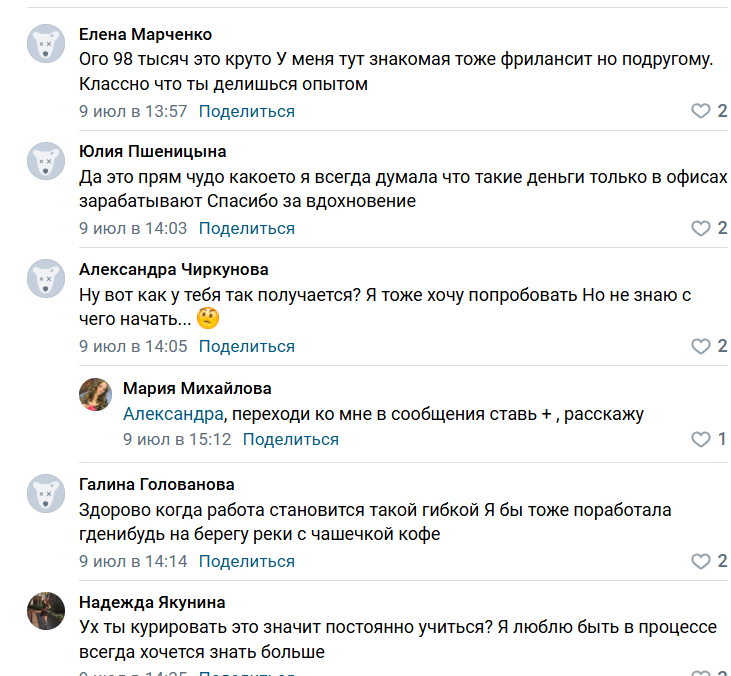Viewport: 731px width, 676px height.
Task: Share Елена Марченко's comment via Поделиться
Action: pos(246,111)
